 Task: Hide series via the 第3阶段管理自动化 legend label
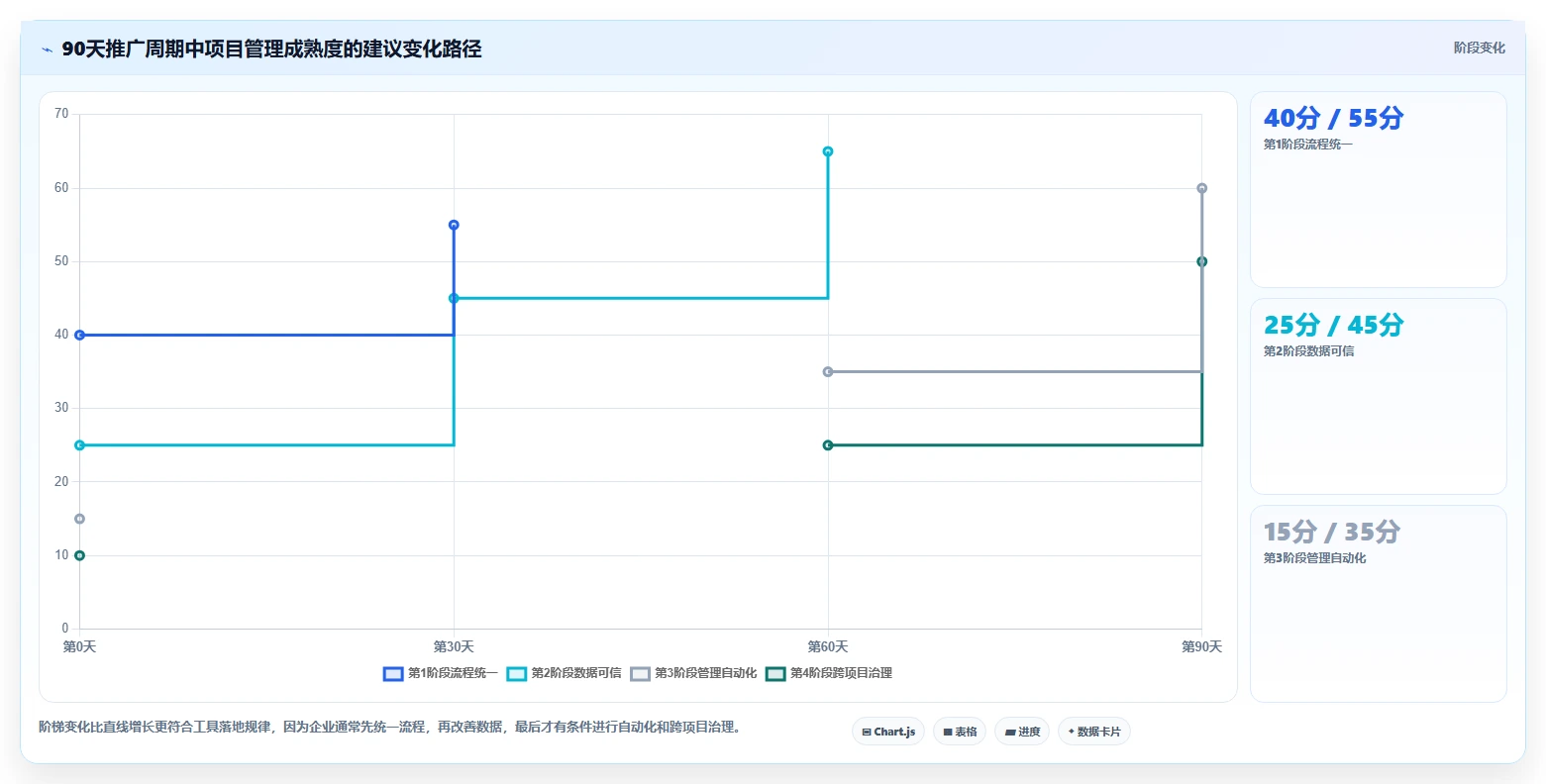click(x=705, y=673)
